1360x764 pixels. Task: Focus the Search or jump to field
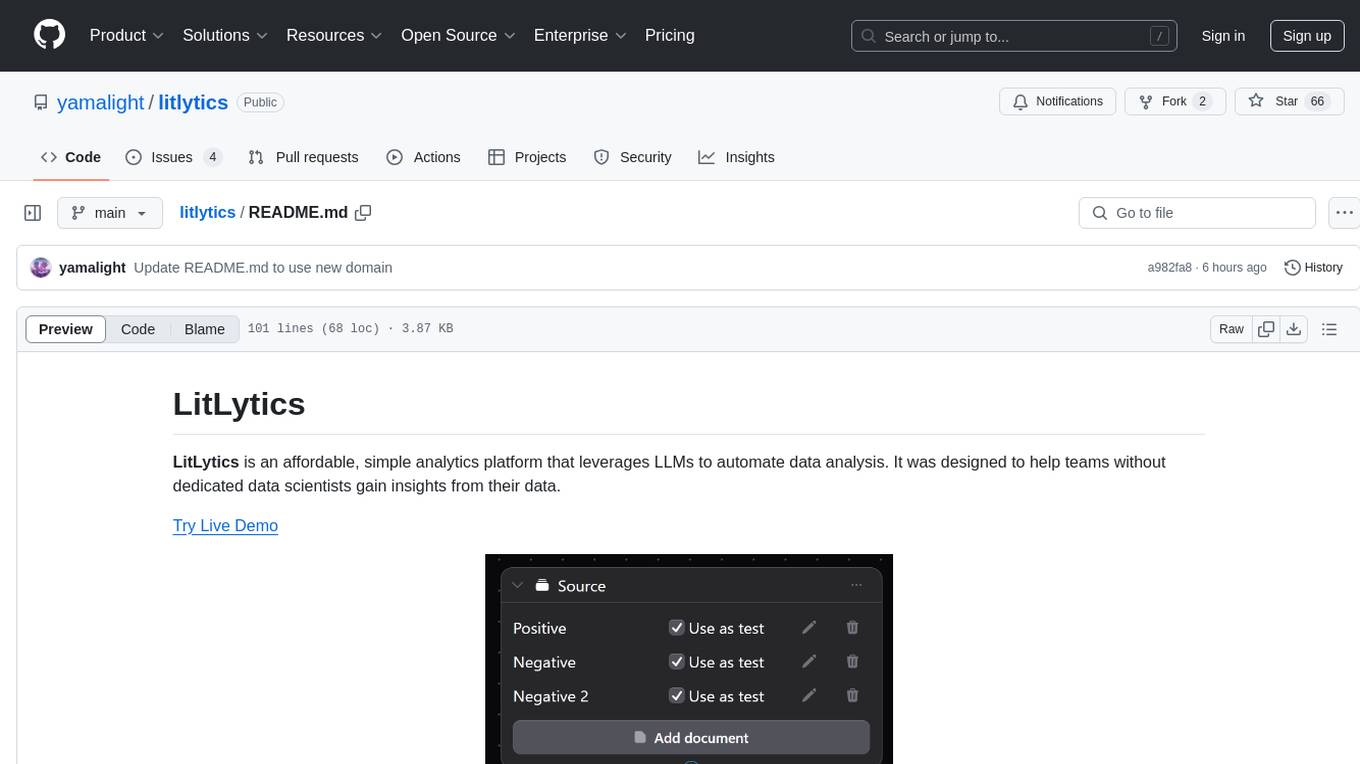(x=1016, y=36)
